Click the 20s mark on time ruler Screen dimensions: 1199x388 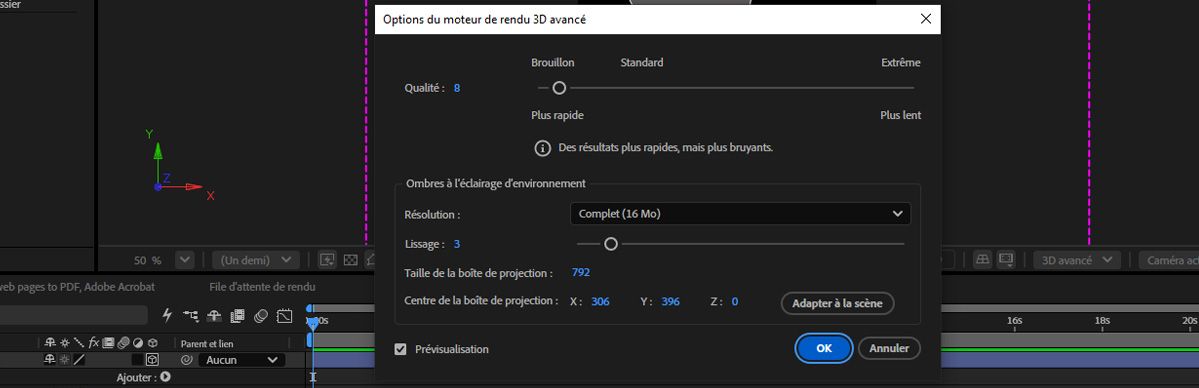(1189, 321)
